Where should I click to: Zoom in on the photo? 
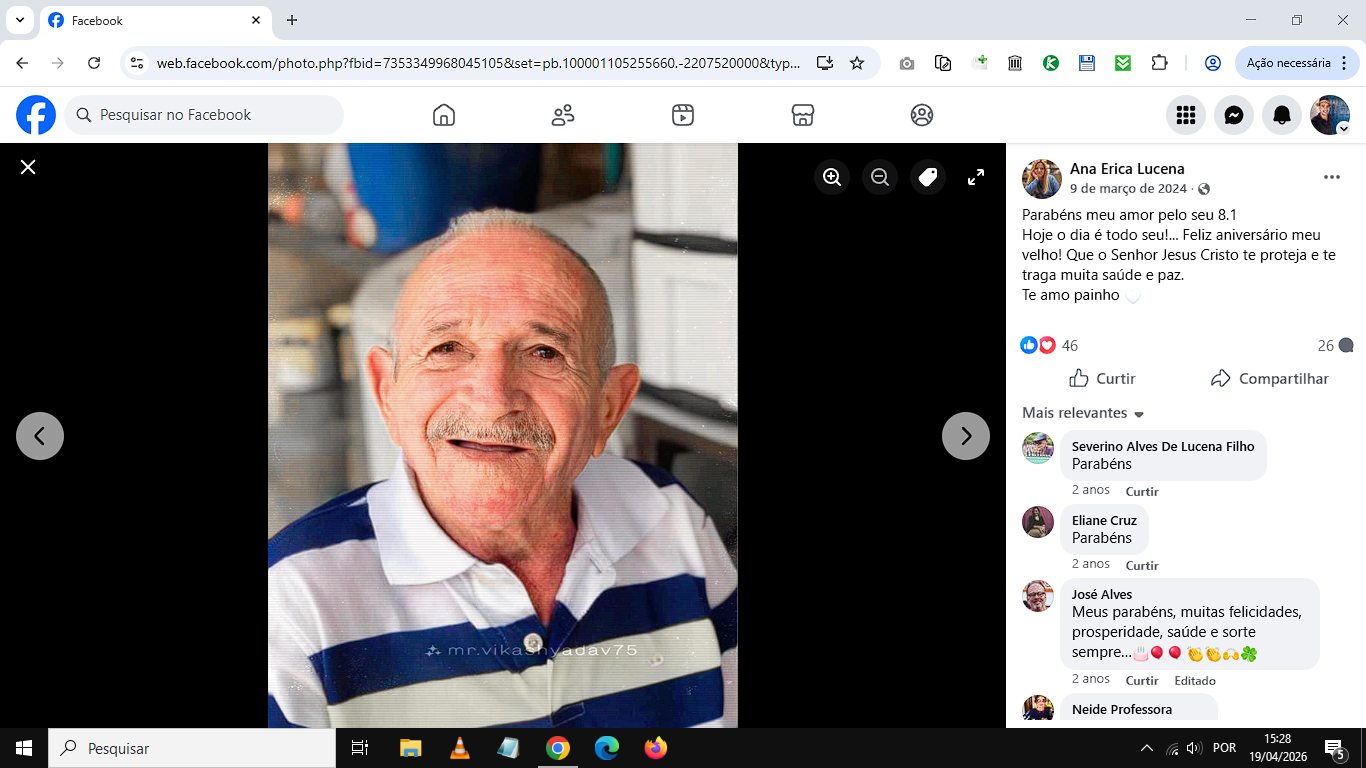tap(832, 177)
